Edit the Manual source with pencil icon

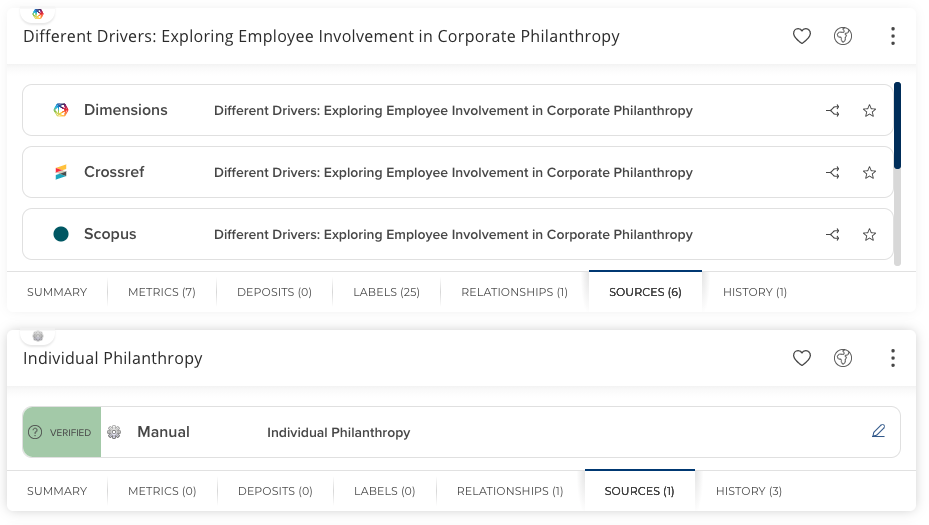click(x=878, y=432)
